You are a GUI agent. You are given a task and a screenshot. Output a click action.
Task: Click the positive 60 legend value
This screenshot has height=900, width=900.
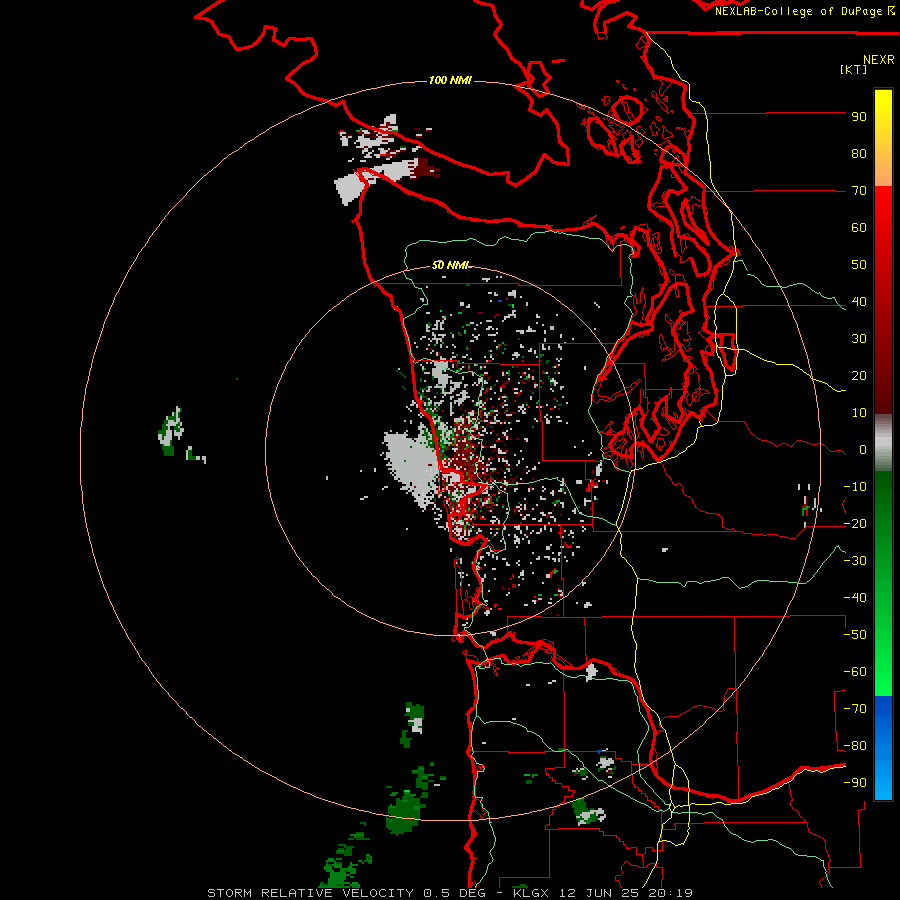click(859, 227)
